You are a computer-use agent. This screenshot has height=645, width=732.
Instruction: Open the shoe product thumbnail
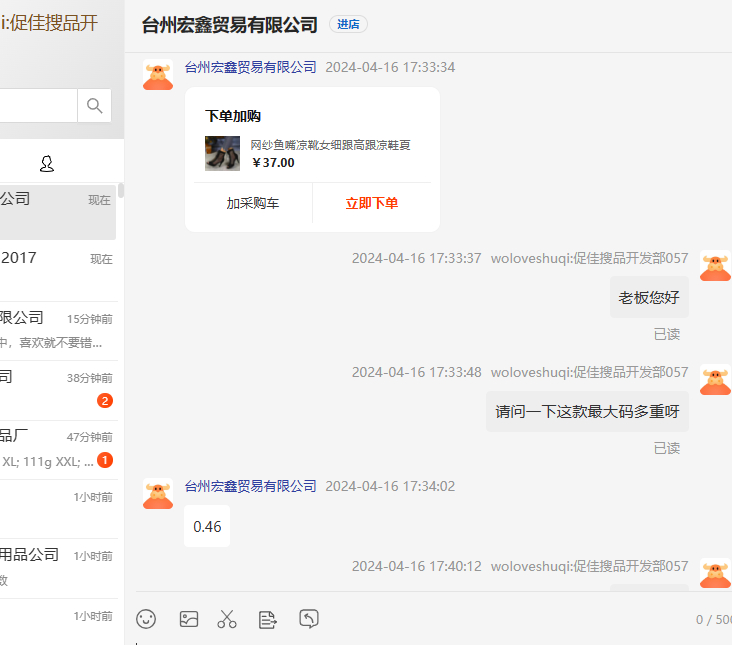tap(222, 153)
